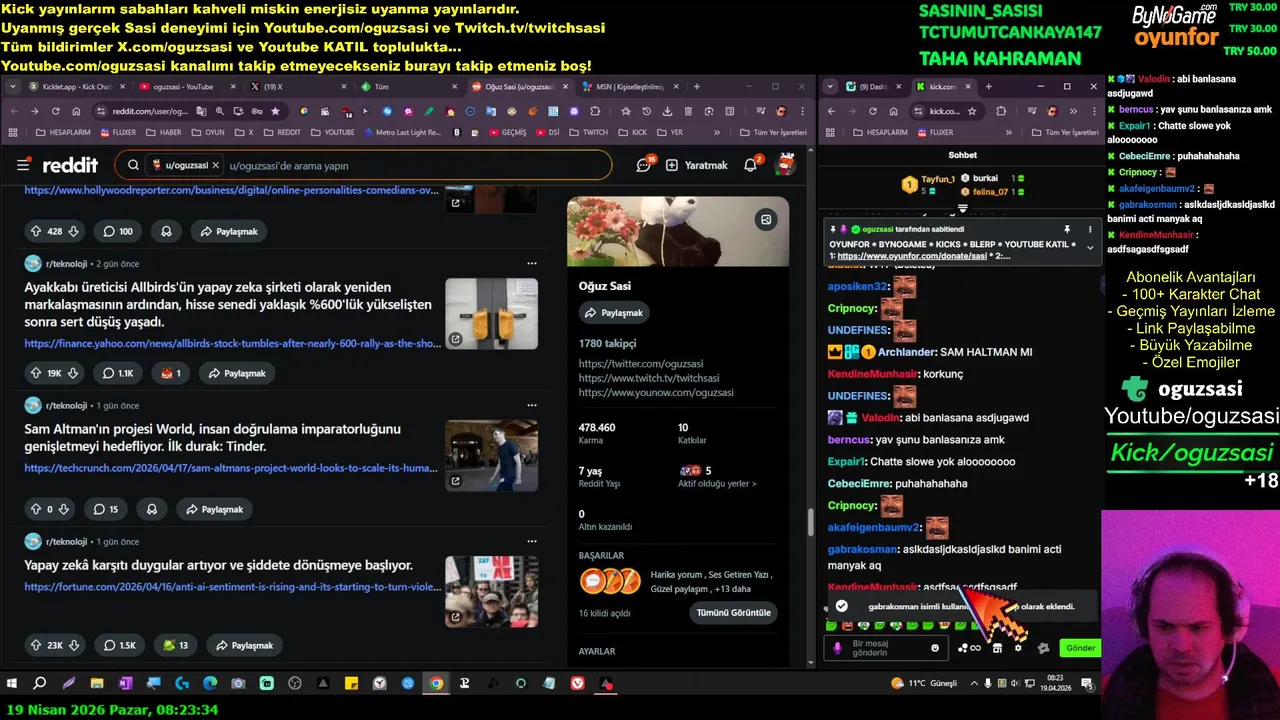Click the green Gönder send button
This screenshot has height=720, width=1280.
[x=1080, y=647]
